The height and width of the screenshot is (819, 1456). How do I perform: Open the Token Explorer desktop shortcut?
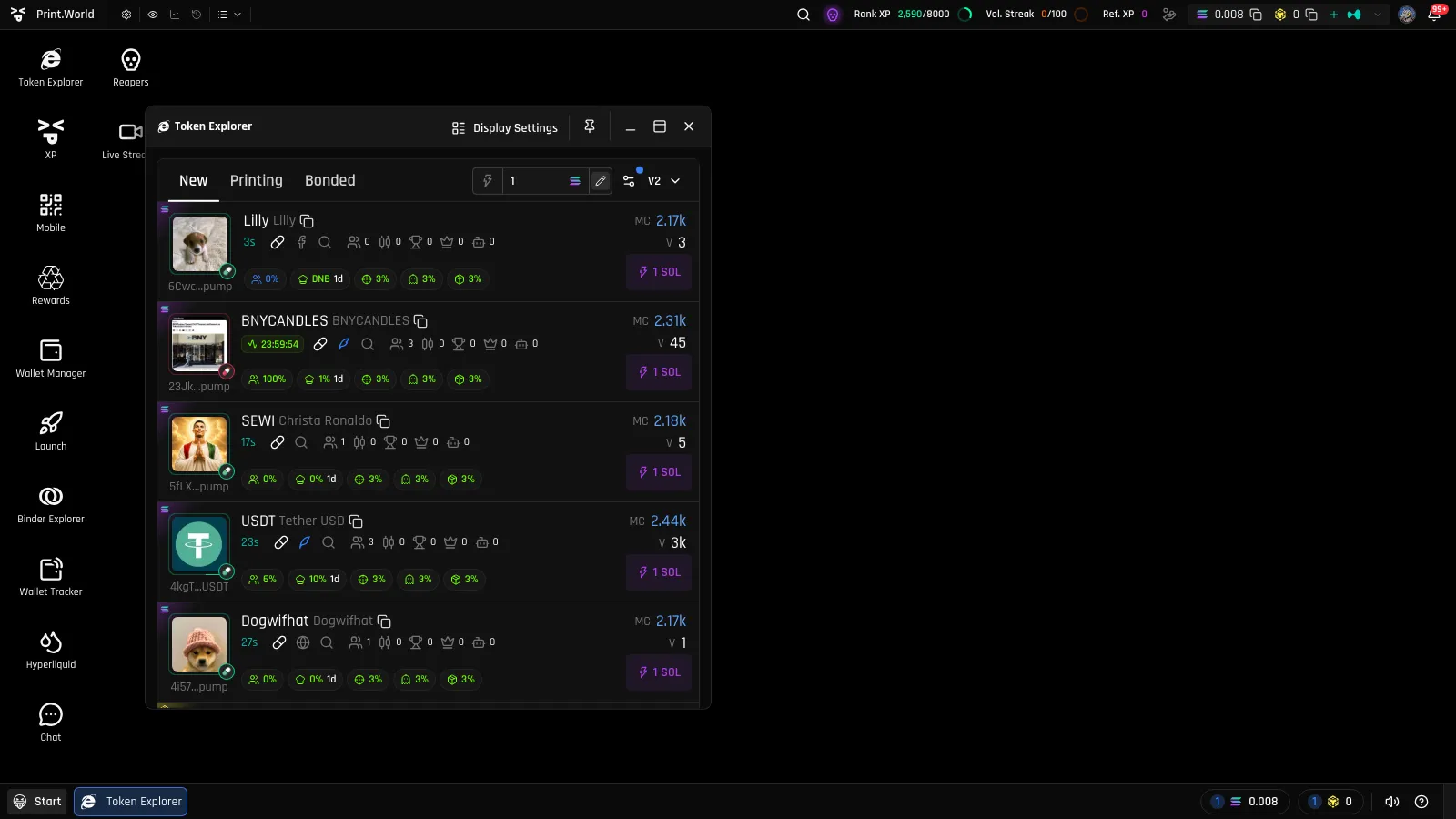click(x=51, y=68)
